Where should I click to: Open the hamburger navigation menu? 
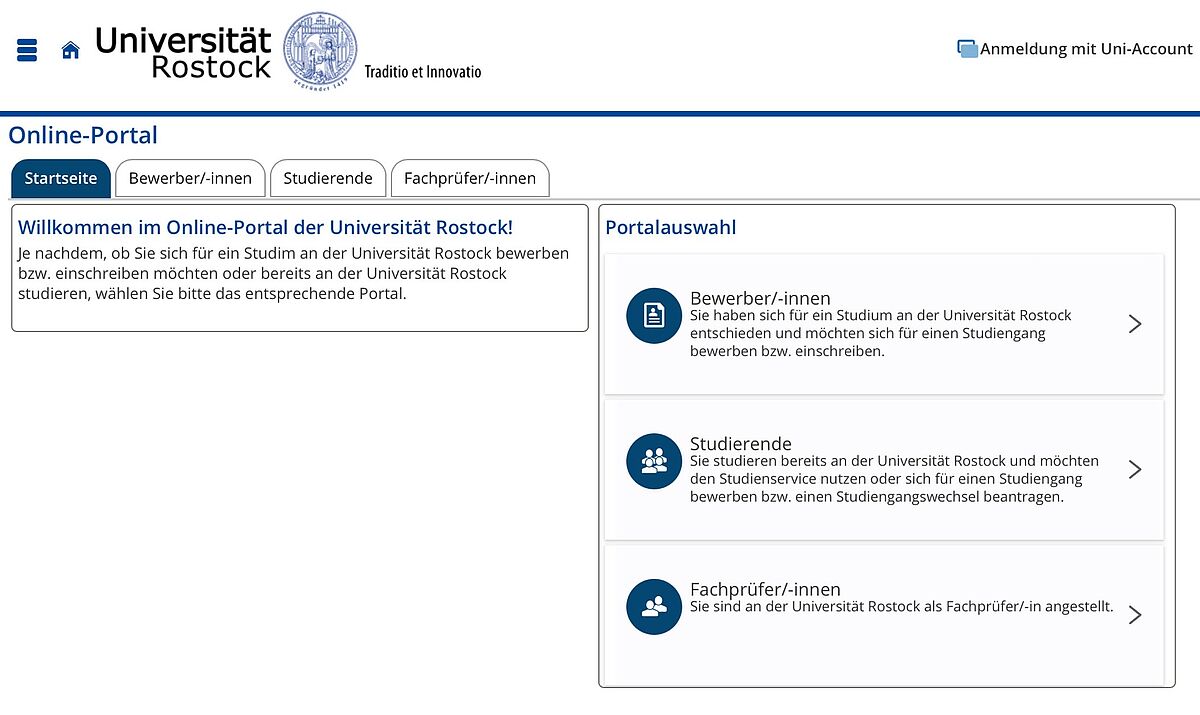[27, 50]
